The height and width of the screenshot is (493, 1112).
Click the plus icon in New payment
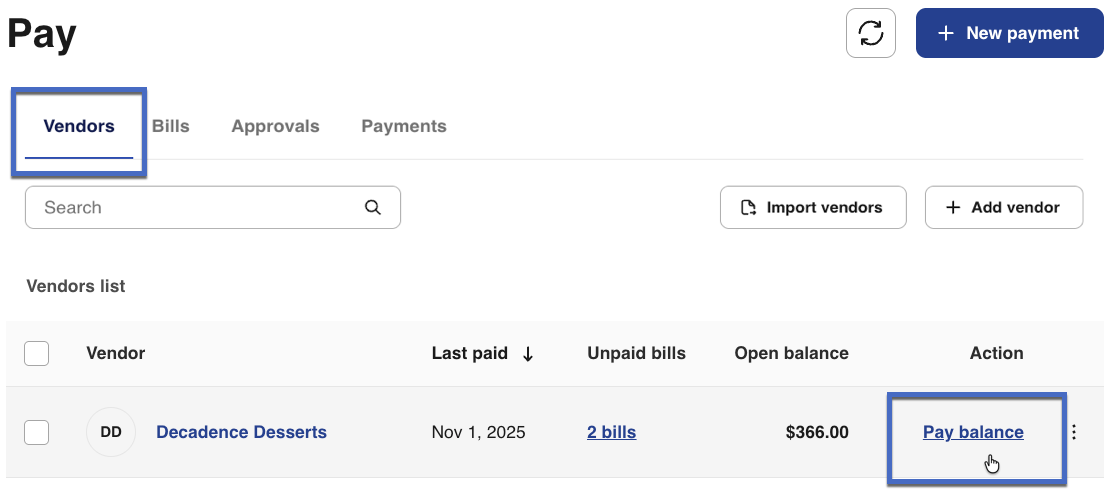pyautogui.click(x=946, y=34)
